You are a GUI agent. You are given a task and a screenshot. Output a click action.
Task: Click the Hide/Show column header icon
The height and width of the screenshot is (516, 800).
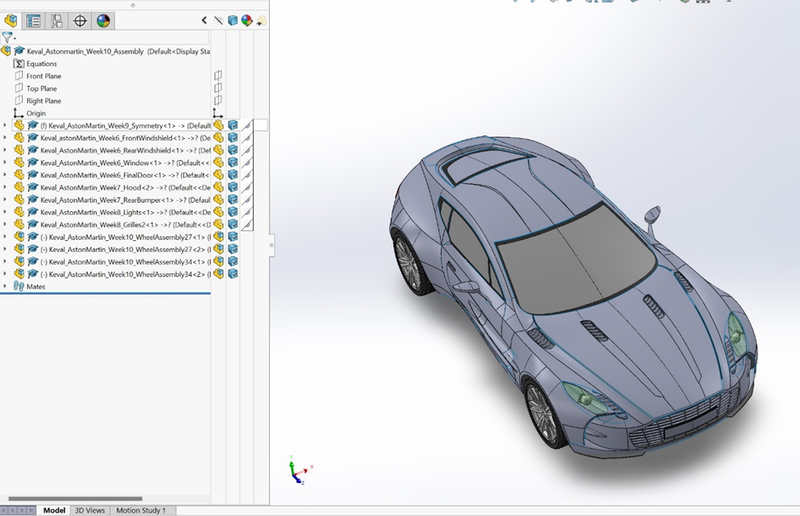point(218,20)
